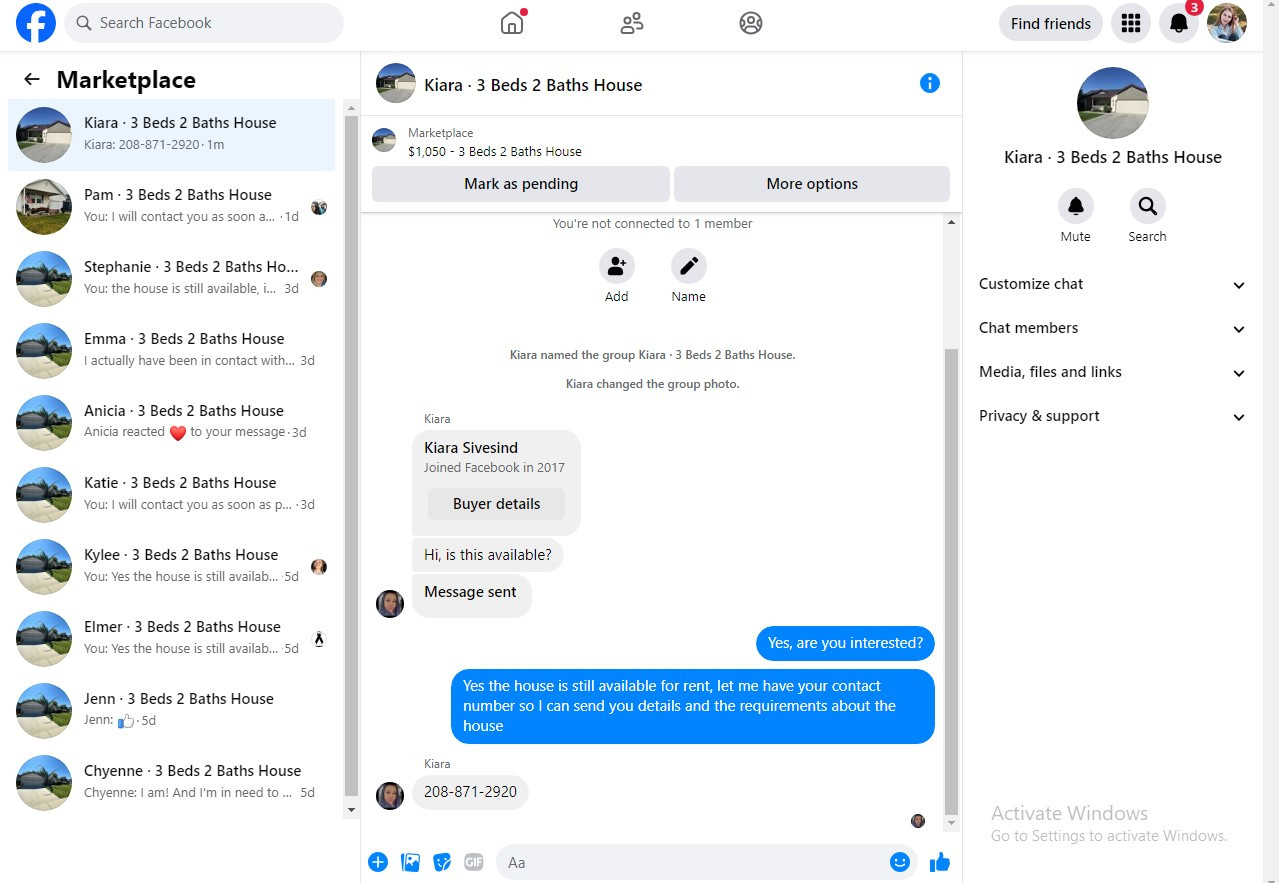Select the Kiara conversation in list
Screen dimensions: 1279x883
[172, 135]
